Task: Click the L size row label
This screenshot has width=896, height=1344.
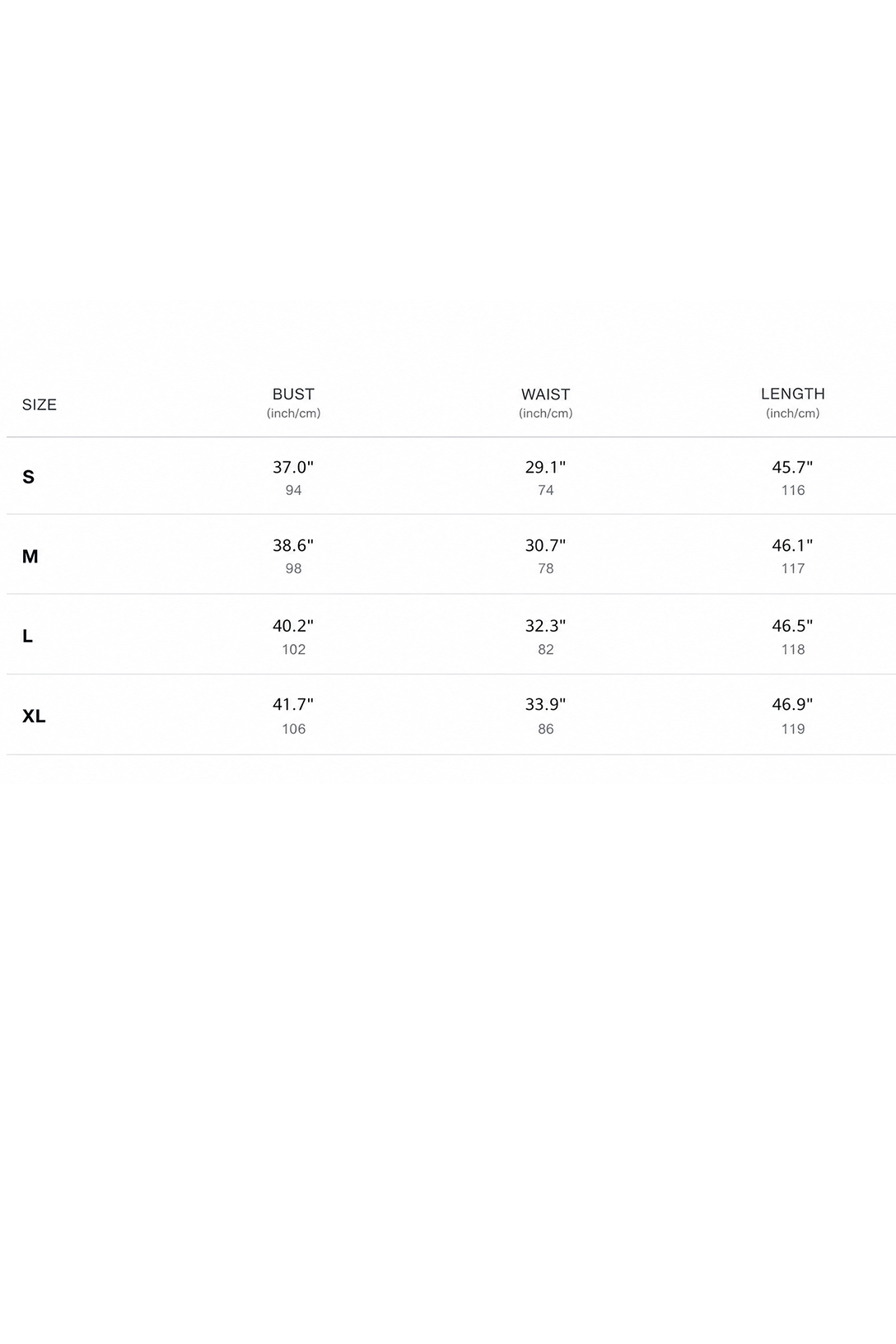Action: [x=27, y=636]
